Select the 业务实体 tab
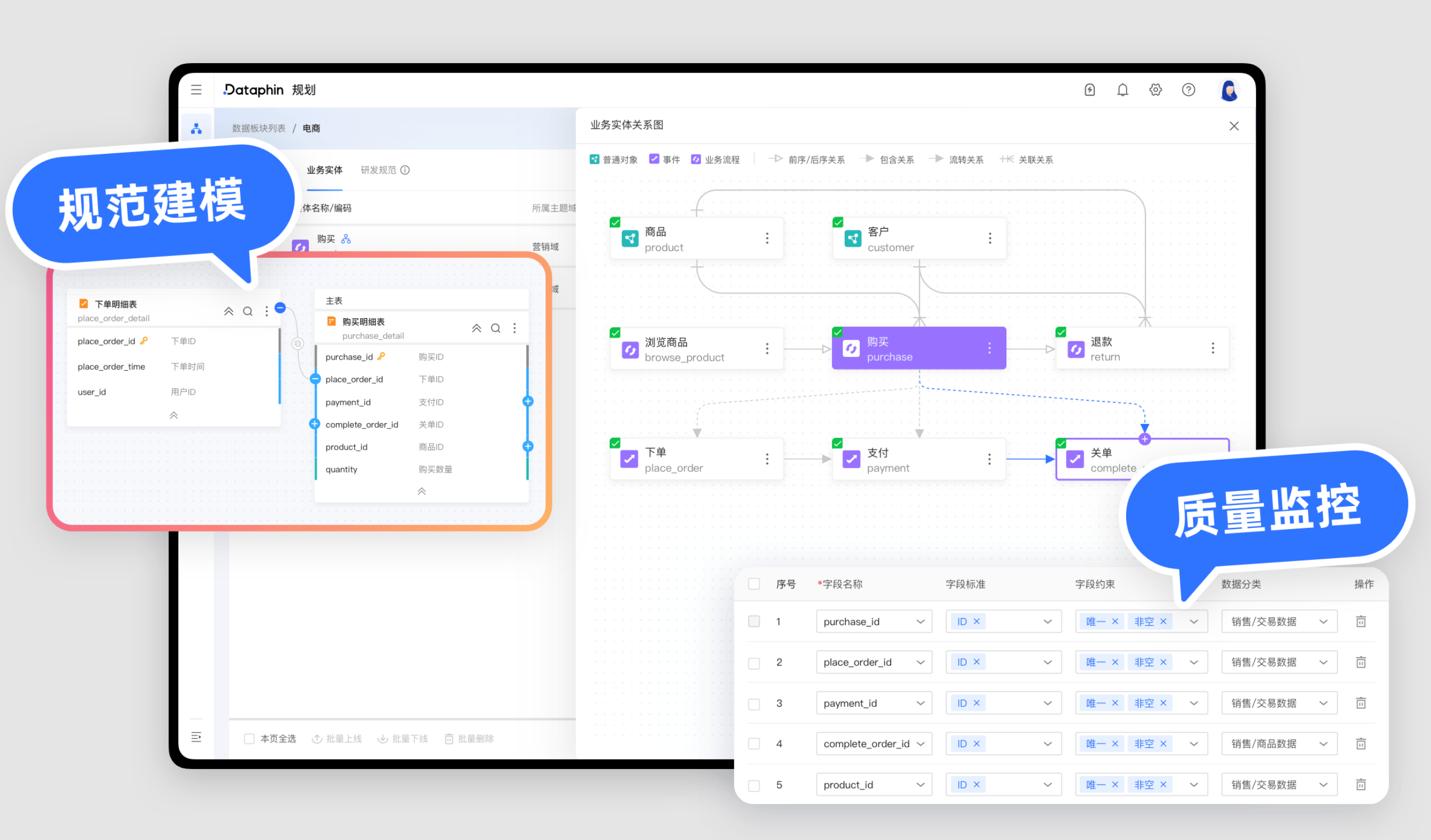 click(324, 169)
